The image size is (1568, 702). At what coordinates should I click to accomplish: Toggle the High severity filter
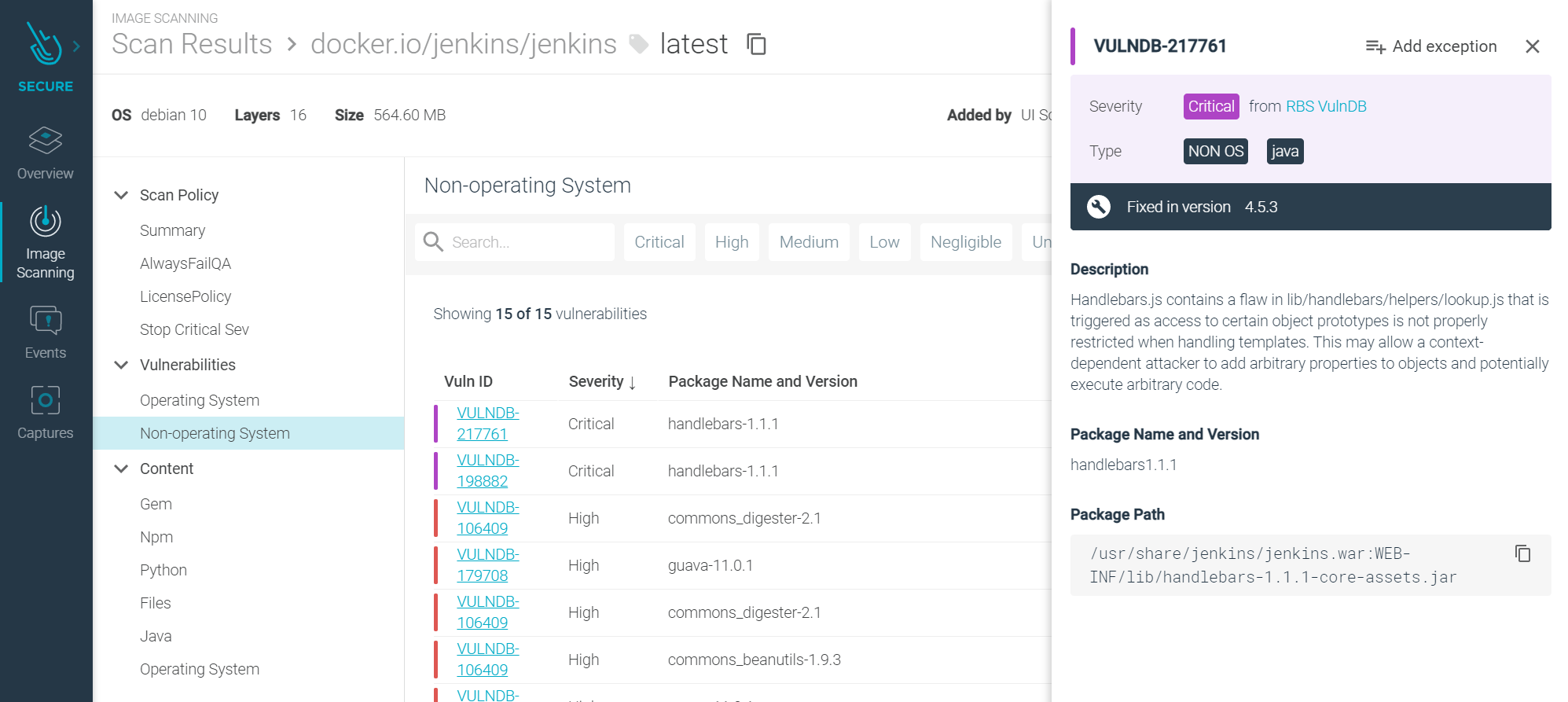(x=731, y=242)
